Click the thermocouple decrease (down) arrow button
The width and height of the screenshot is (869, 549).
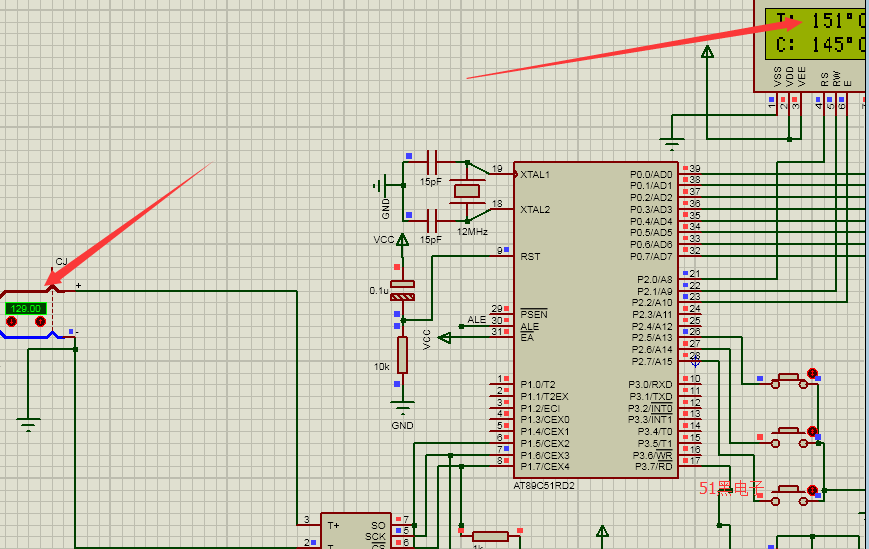click(12, 322)
